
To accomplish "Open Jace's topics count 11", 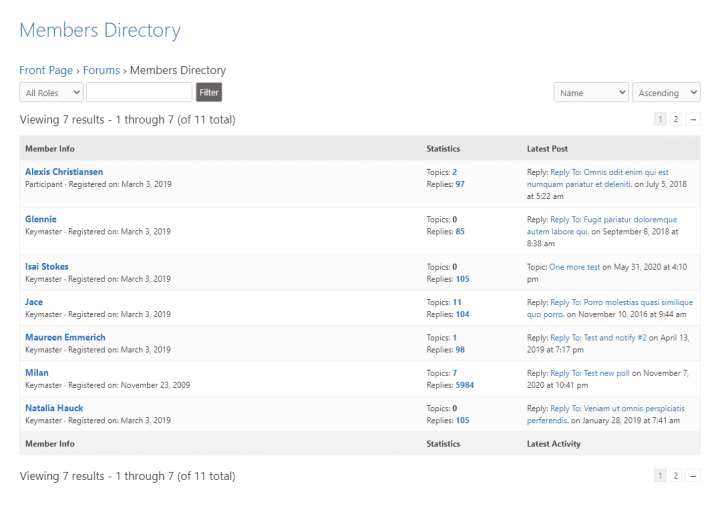I will [456, 302].
